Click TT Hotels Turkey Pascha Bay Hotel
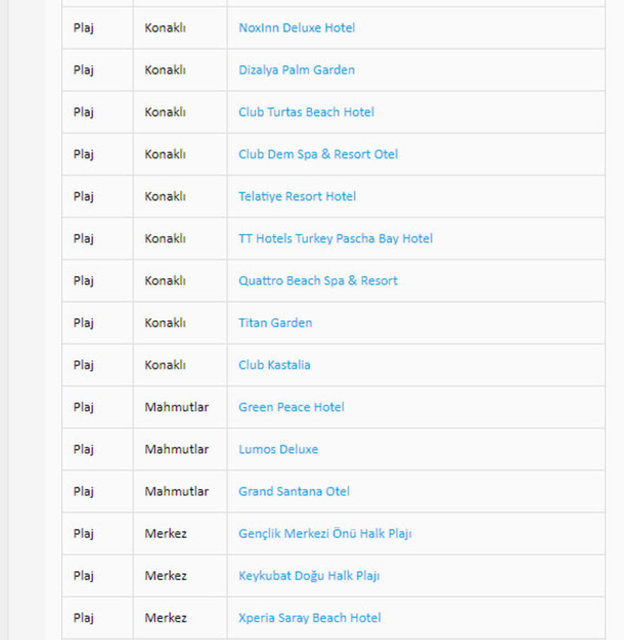Screen dimensions: 624x640 [x=335, y=239]
